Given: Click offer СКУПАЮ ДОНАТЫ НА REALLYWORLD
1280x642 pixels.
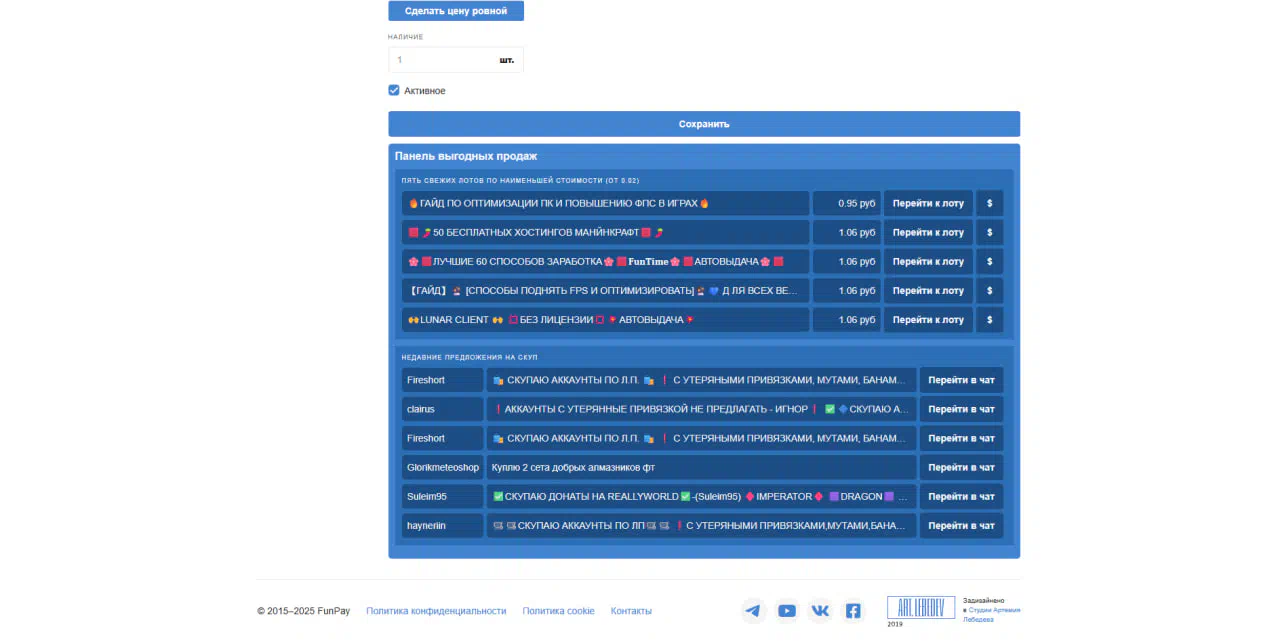Looking at the screenshot, I should [702, 496].
